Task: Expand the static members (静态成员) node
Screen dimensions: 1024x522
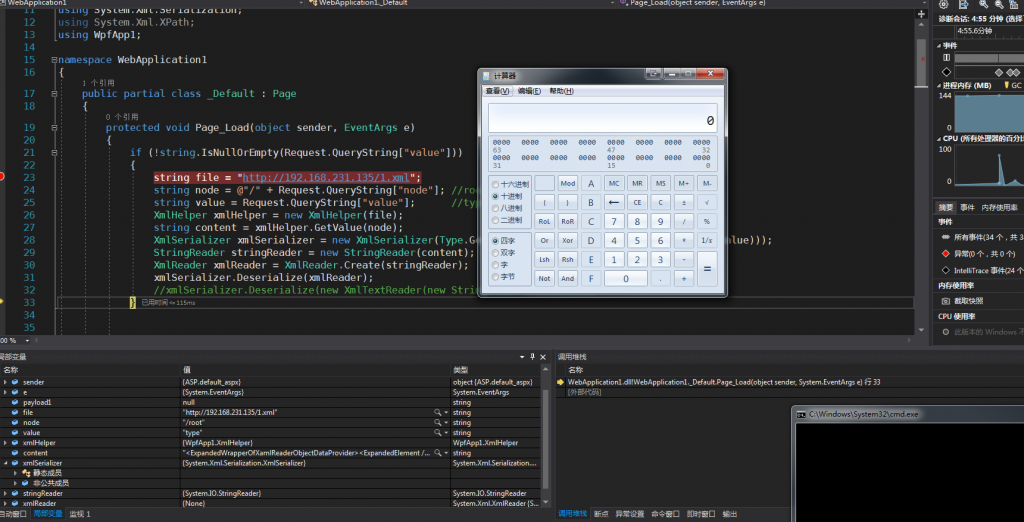Action: click(x=16, y=473)
